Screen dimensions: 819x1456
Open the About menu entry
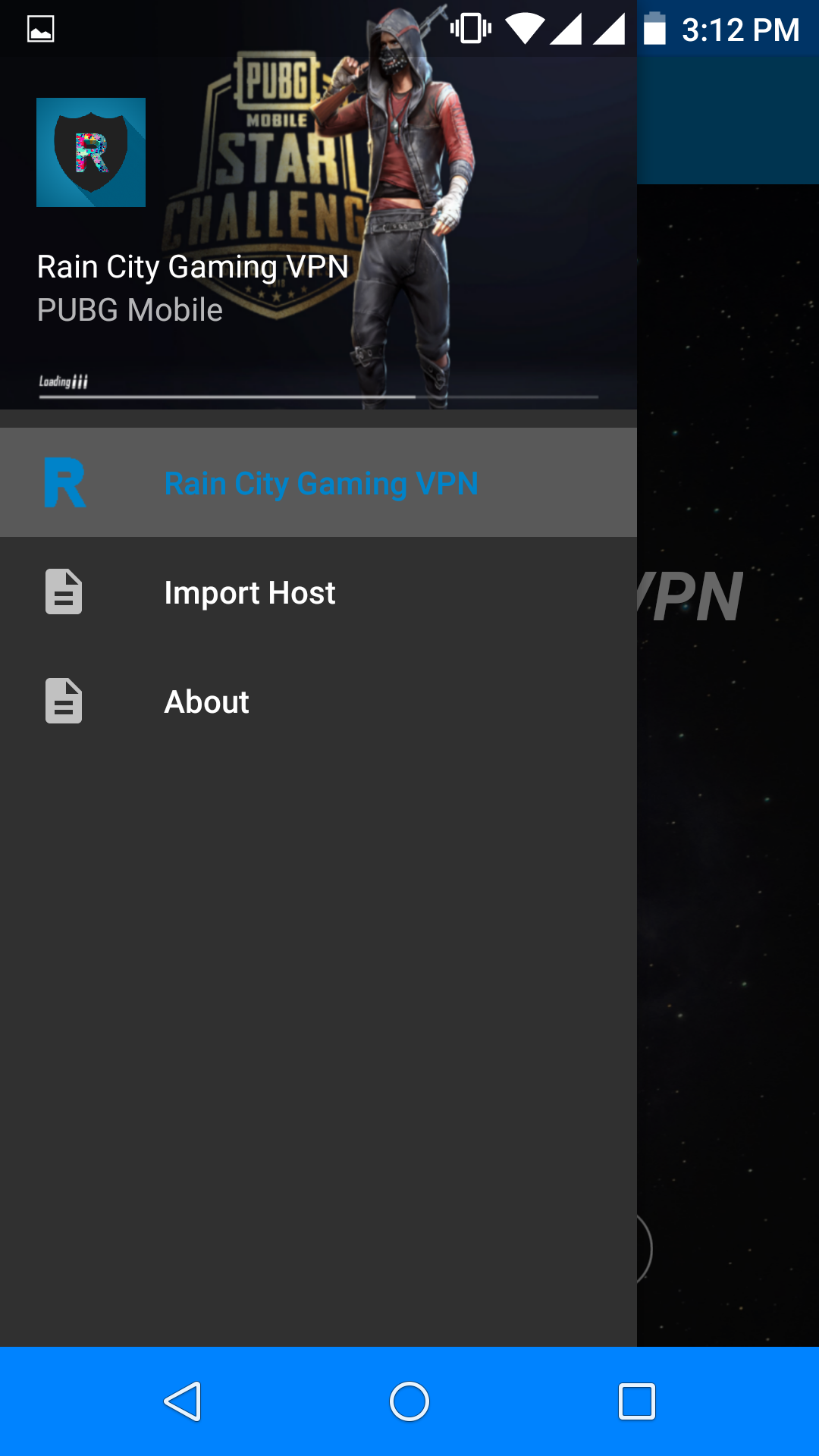coord(206,702)
